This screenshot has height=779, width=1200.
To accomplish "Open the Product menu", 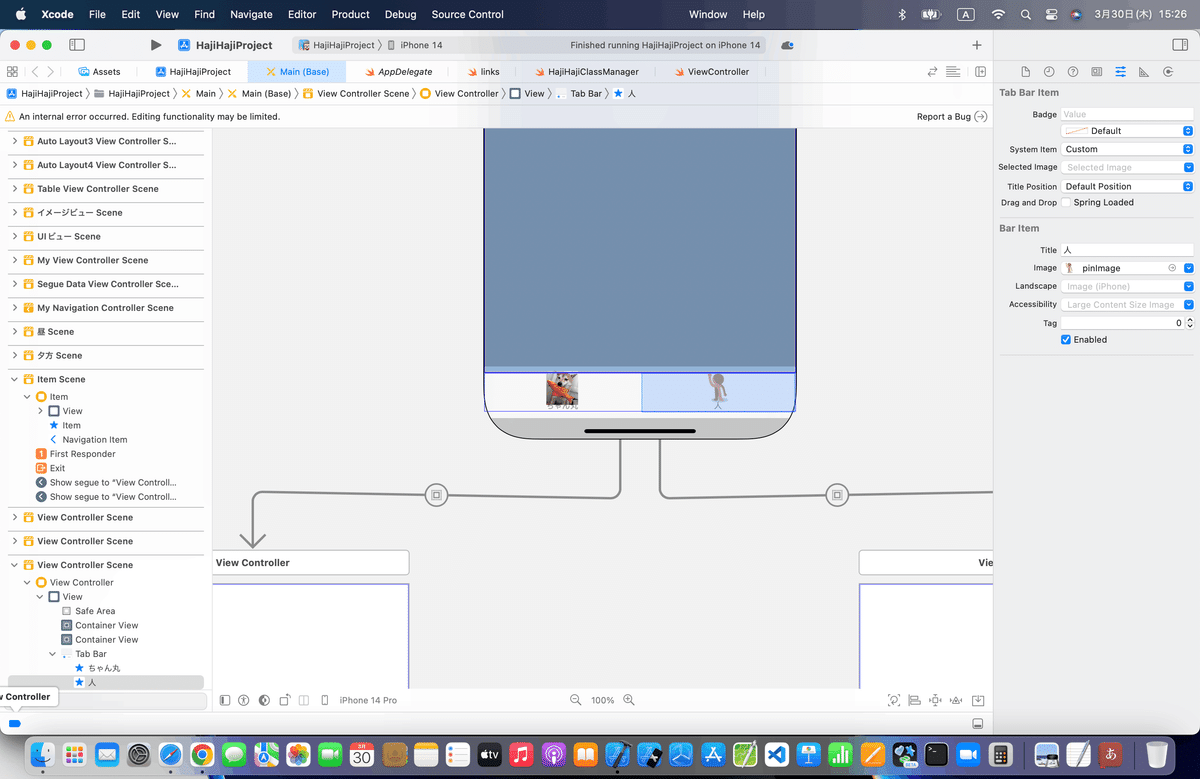I will [x=351, y=15].
